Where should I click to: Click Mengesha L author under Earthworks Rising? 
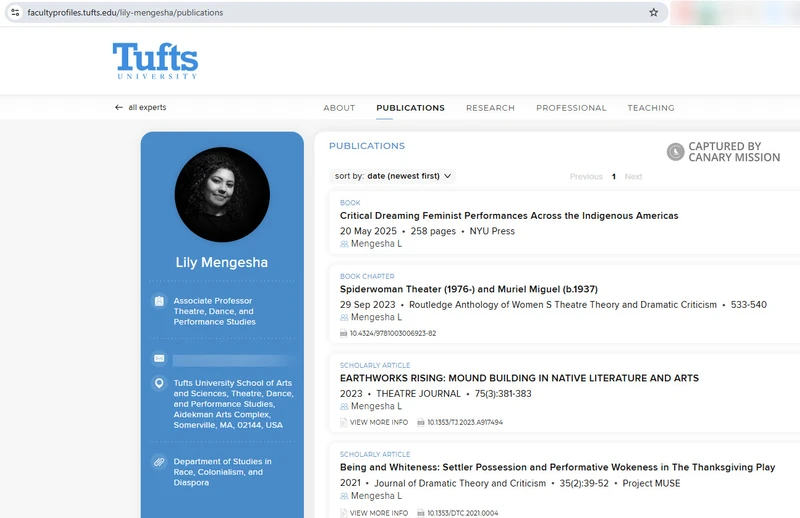click(x=377, y=407)
